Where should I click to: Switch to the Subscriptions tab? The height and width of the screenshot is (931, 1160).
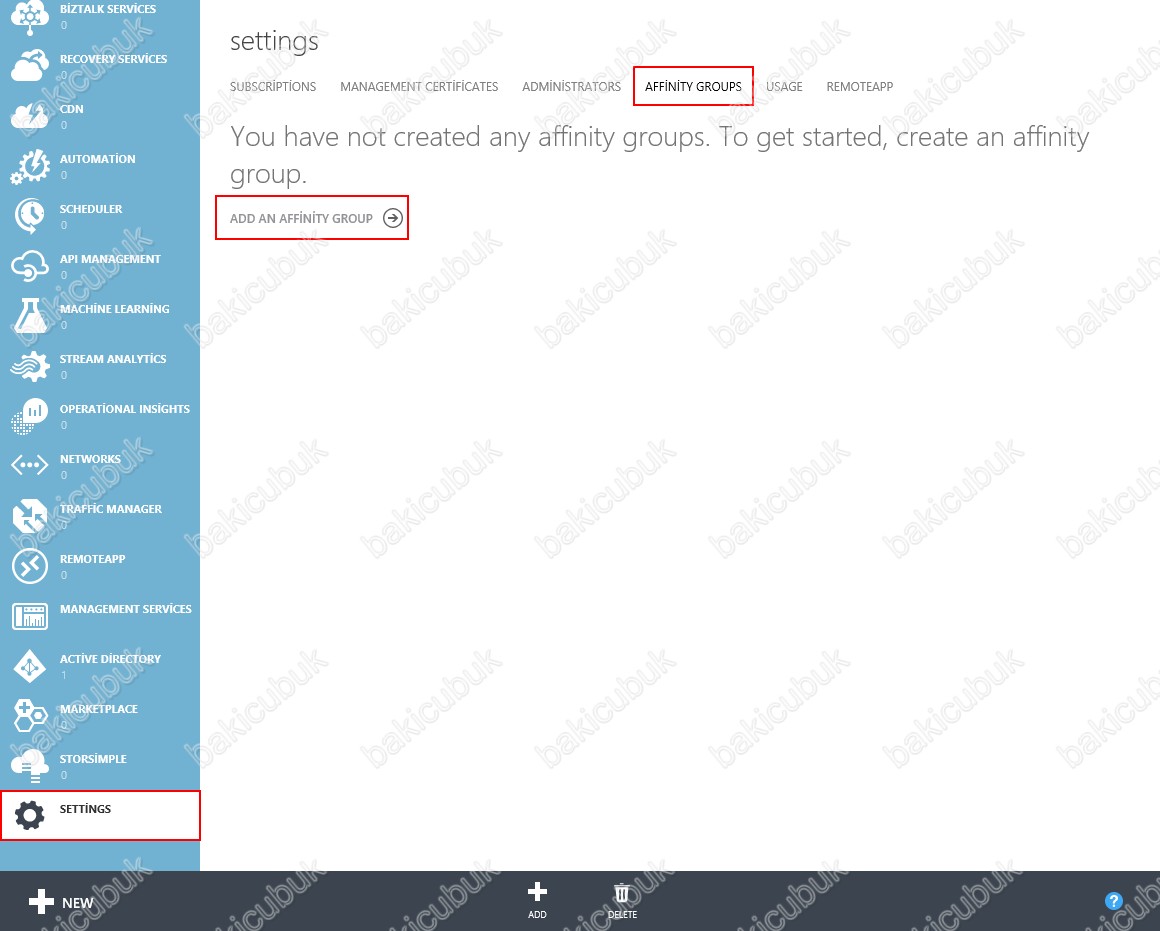[273, 87]
